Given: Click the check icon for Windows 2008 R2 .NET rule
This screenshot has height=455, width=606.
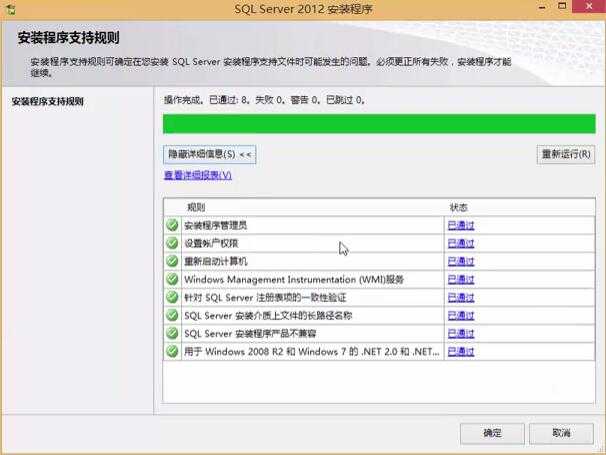Looking at the screenshot, I should click(x=172, y=351).
